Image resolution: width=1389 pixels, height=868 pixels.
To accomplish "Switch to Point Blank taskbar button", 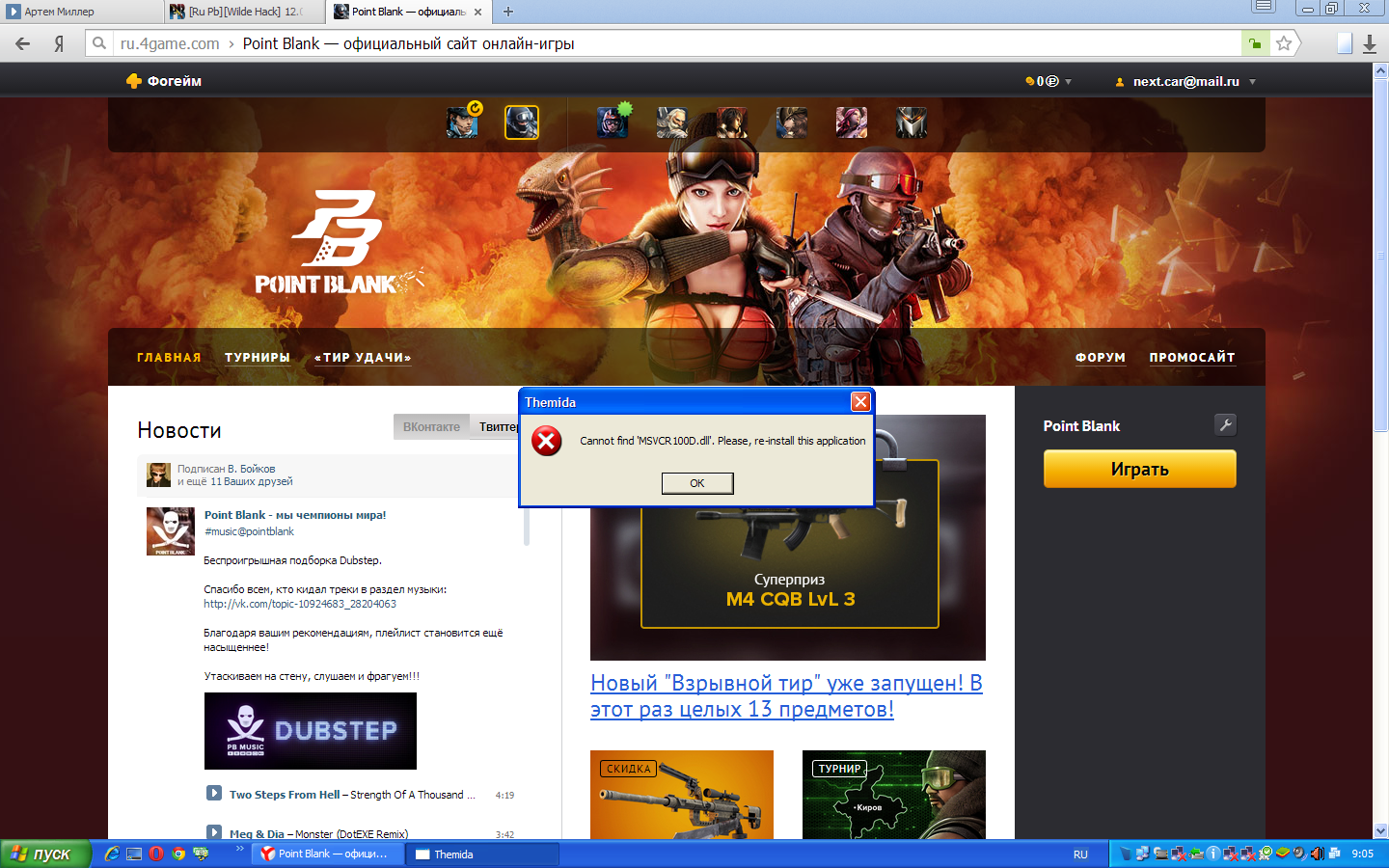I will pyautogui.click(x=326, y=854).
